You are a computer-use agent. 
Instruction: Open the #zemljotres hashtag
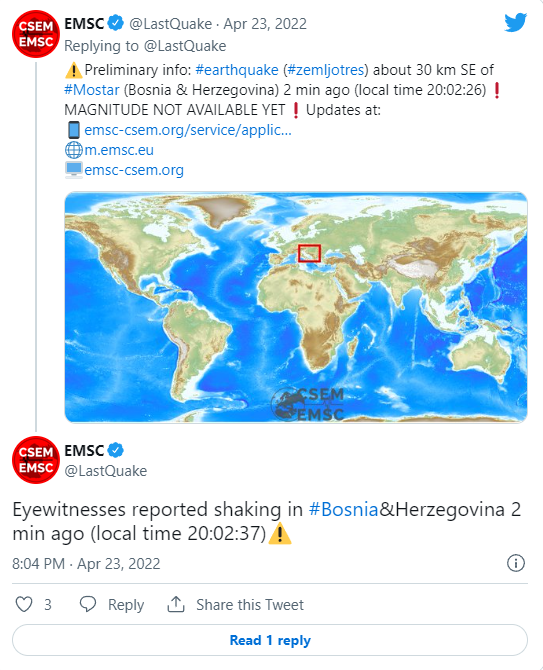click(326, 70)
